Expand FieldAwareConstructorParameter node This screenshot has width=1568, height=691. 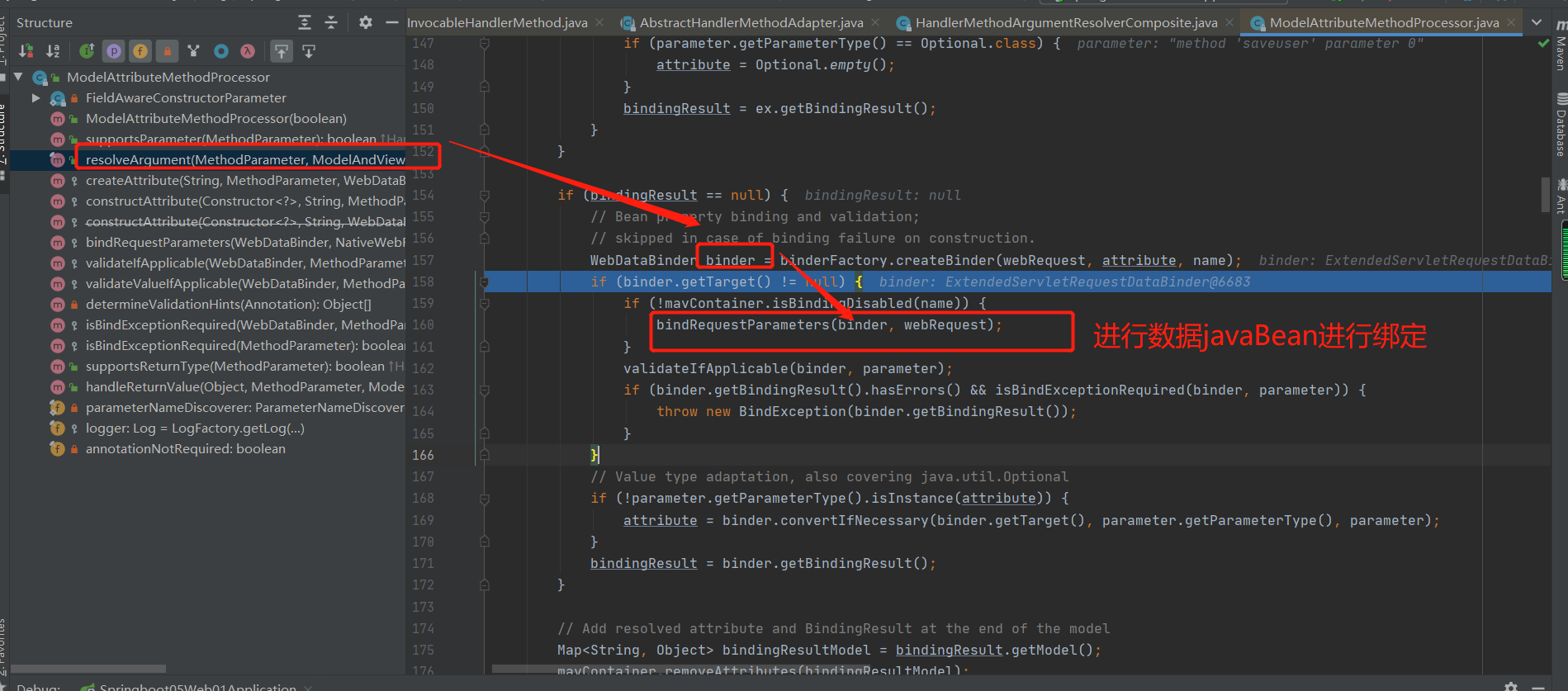[x=36, y=97]
